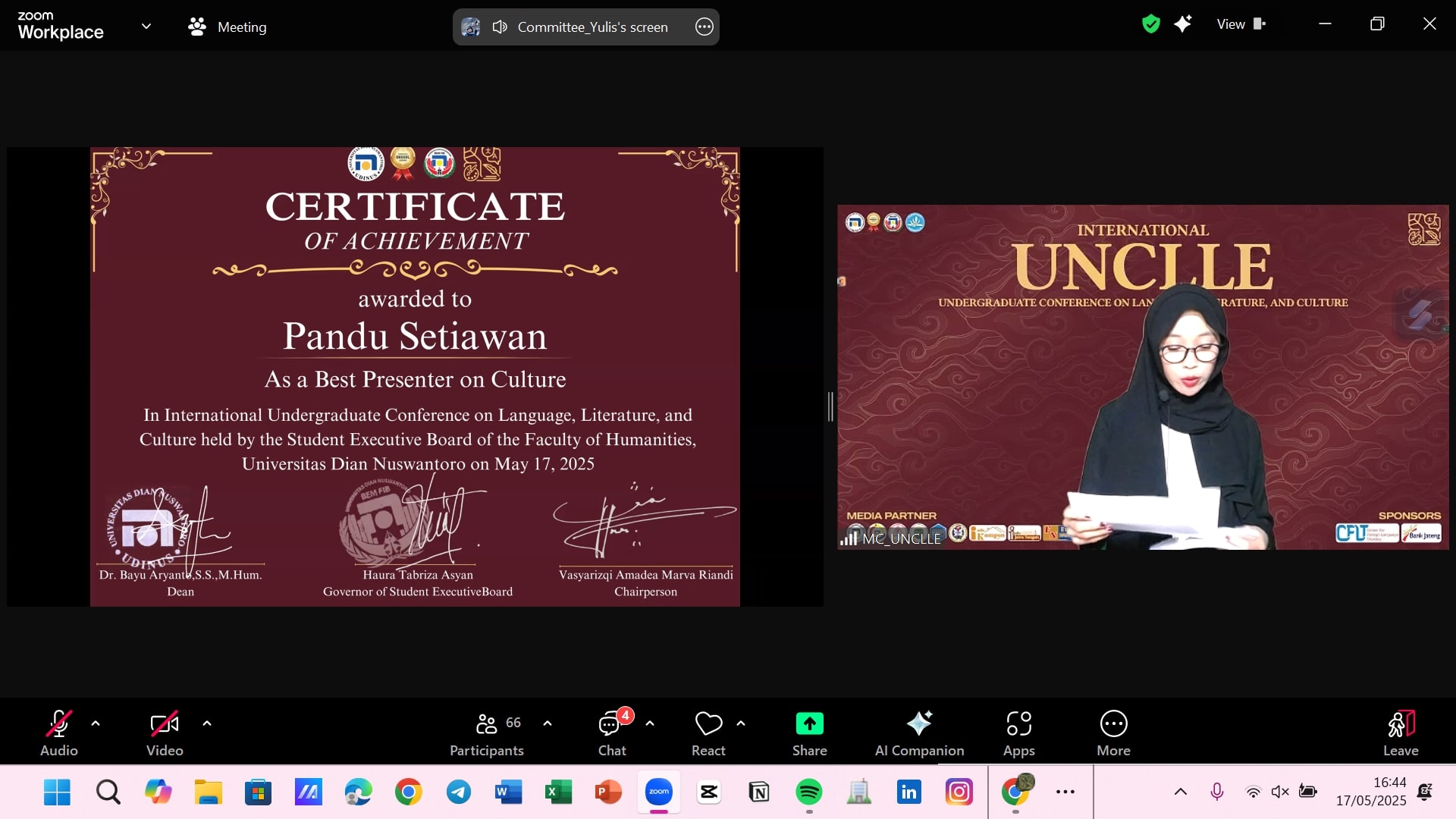Open the React heart menu

(708, 733)
